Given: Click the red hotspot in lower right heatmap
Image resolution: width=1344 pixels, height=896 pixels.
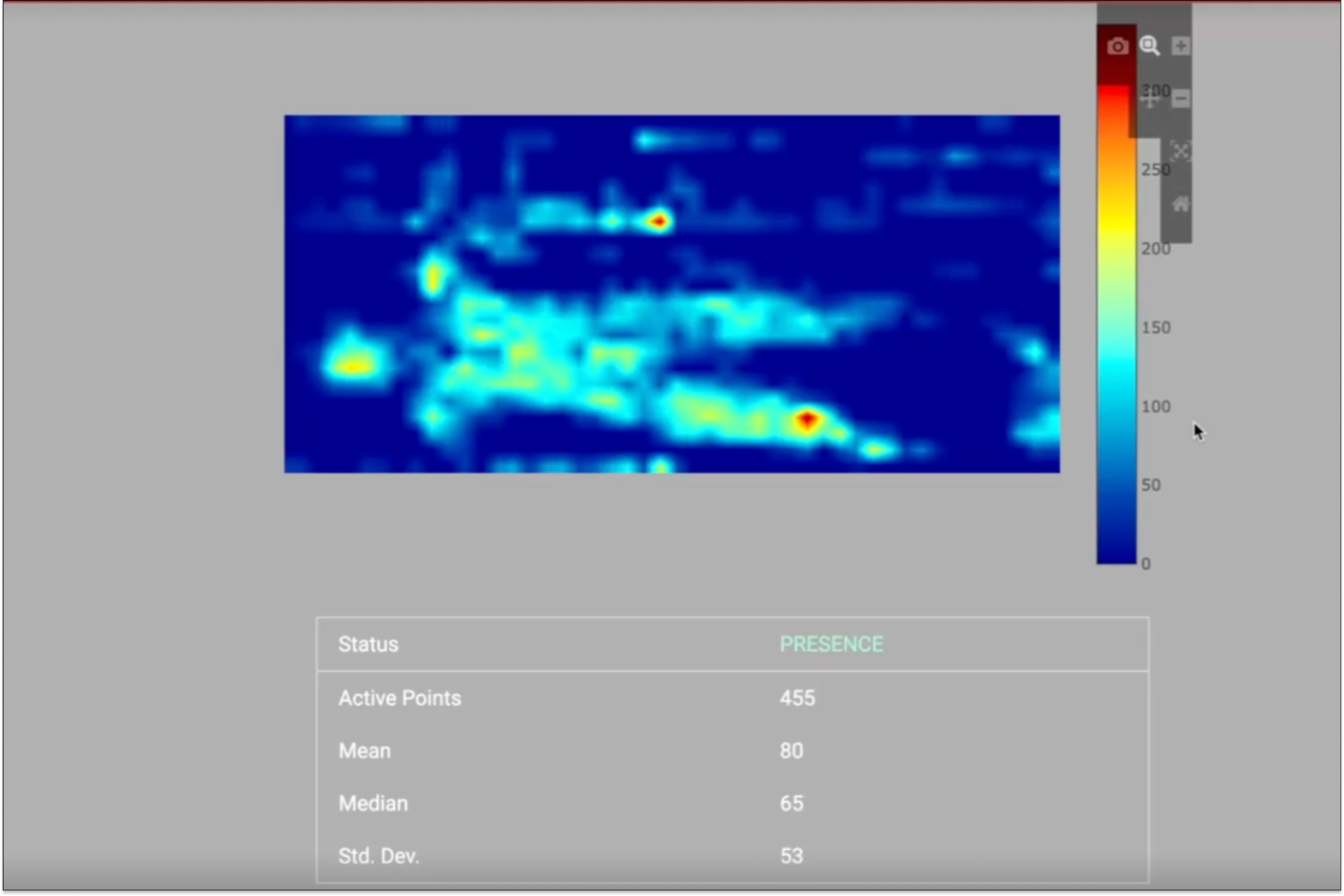Looking at the screenshot, I should click(807, 420).
